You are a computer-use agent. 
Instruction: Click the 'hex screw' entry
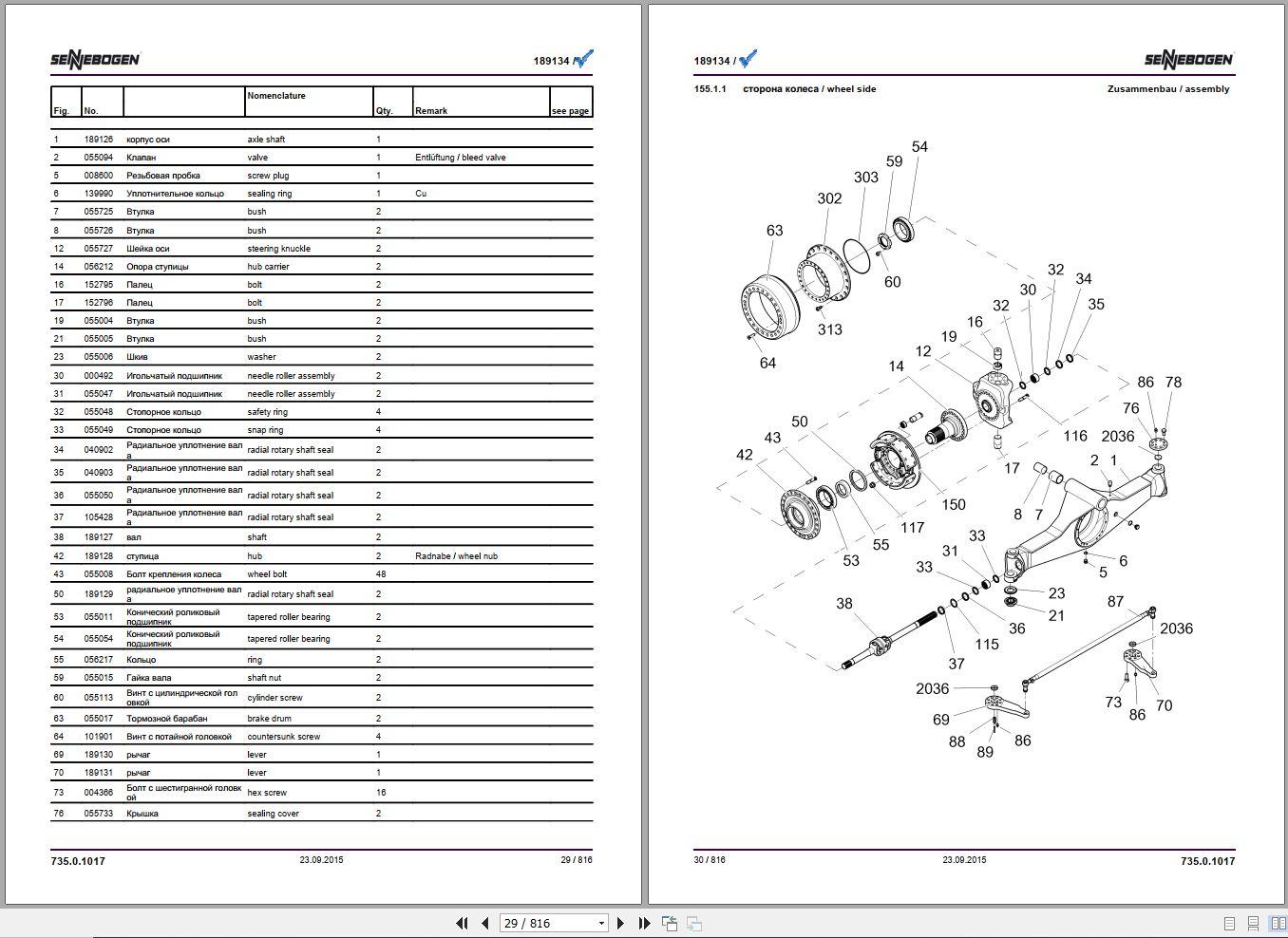(x=267, y=793)
